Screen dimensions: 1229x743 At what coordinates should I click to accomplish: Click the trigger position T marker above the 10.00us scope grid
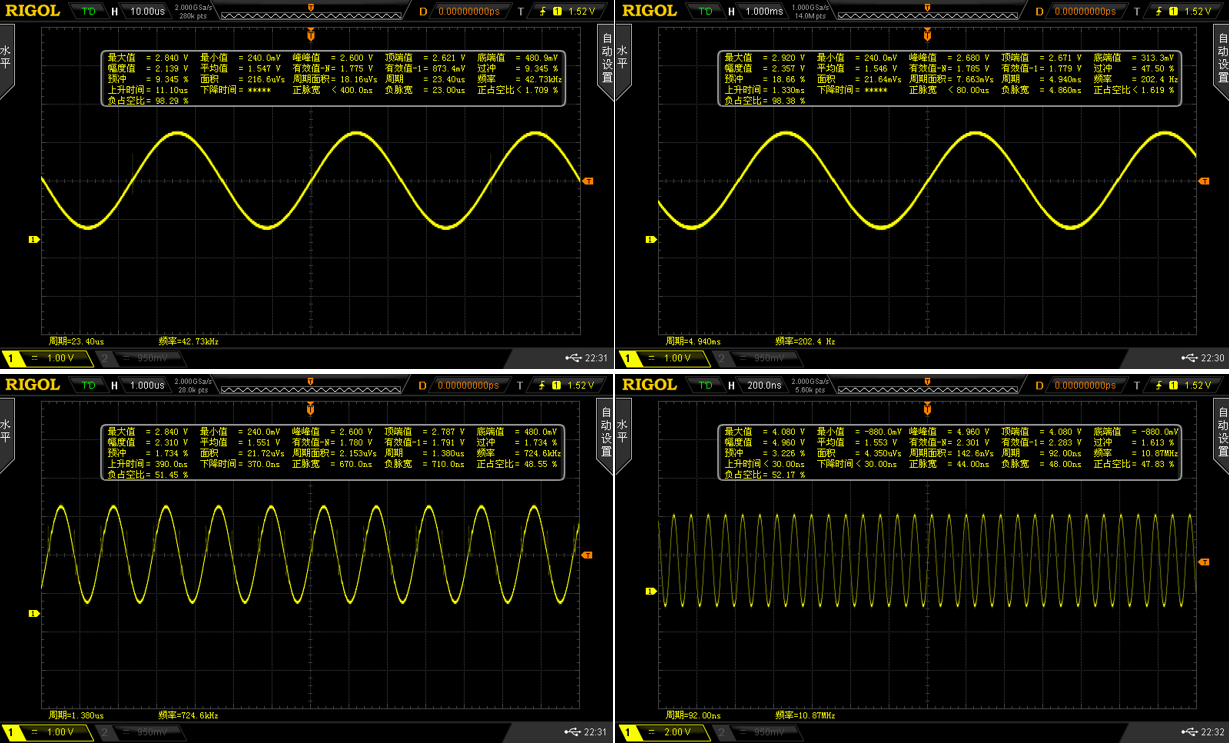coord(311,33)
